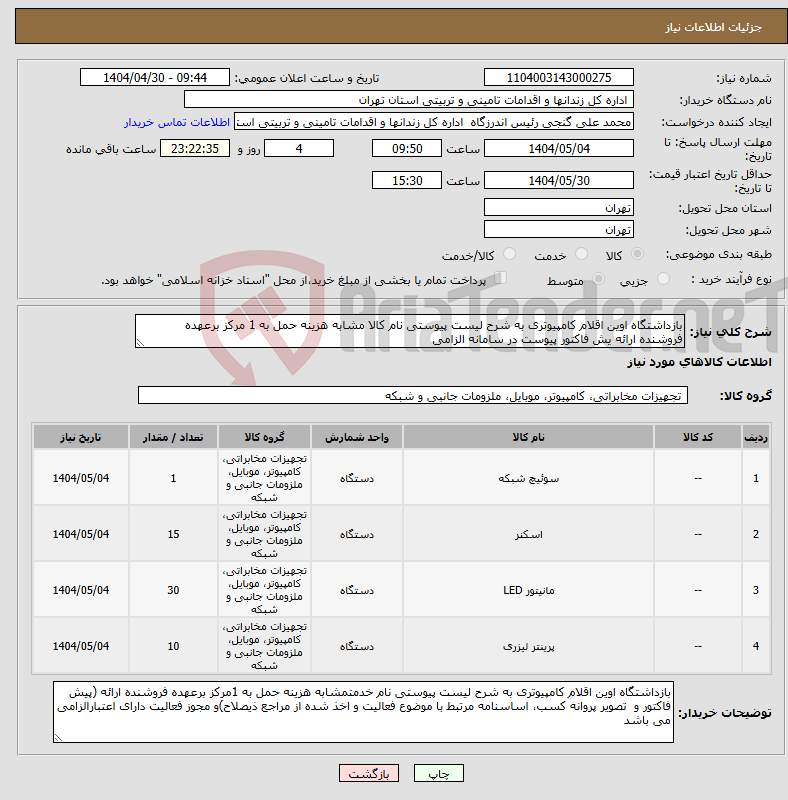This screenshot has width=788, height=800.
Task: Click quantity 30 in the مانیتور LED row
Action: (173, 590)
